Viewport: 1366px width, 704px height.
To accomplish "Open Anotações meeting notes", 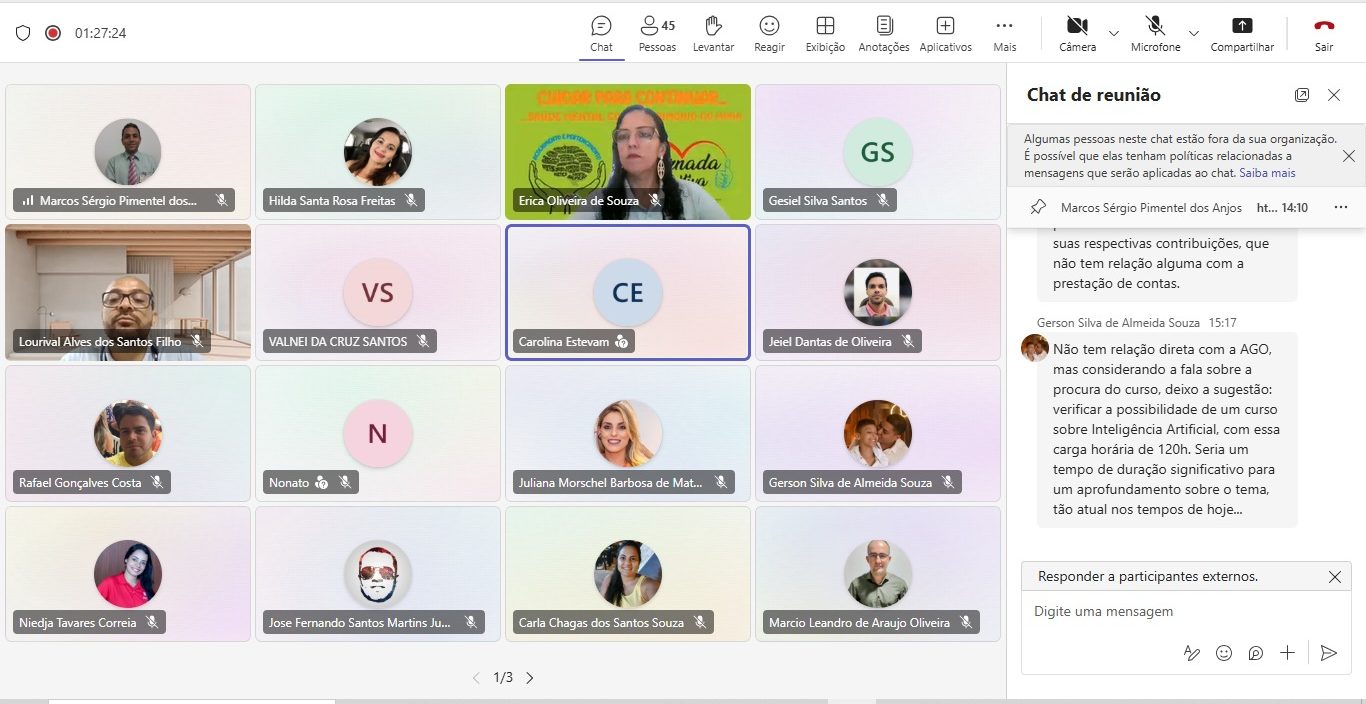I will coord(884,33).
